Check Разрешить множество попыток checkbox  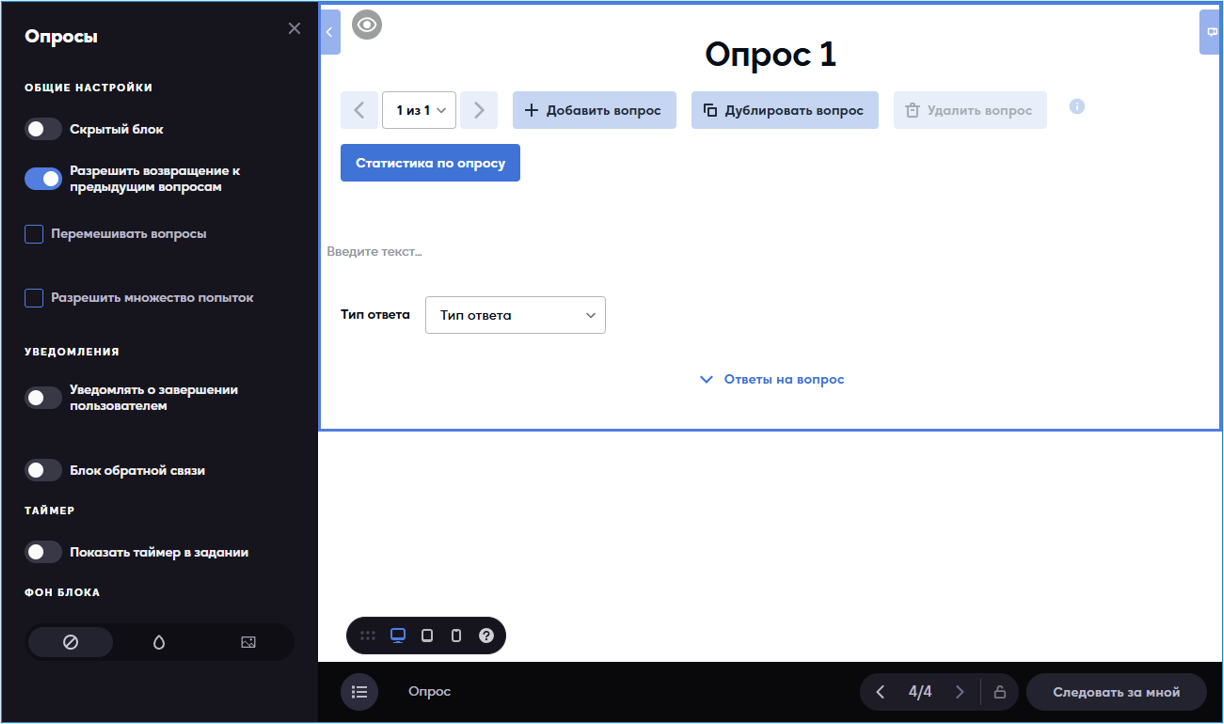tap(34, 298)
